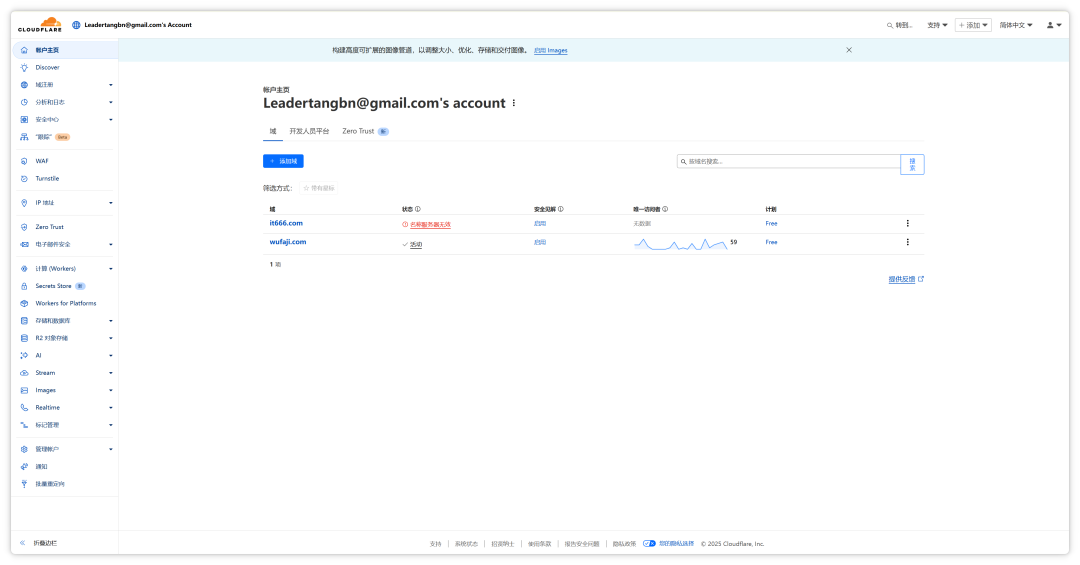Click 启用 security insights for it666.com

click(540, 223)
